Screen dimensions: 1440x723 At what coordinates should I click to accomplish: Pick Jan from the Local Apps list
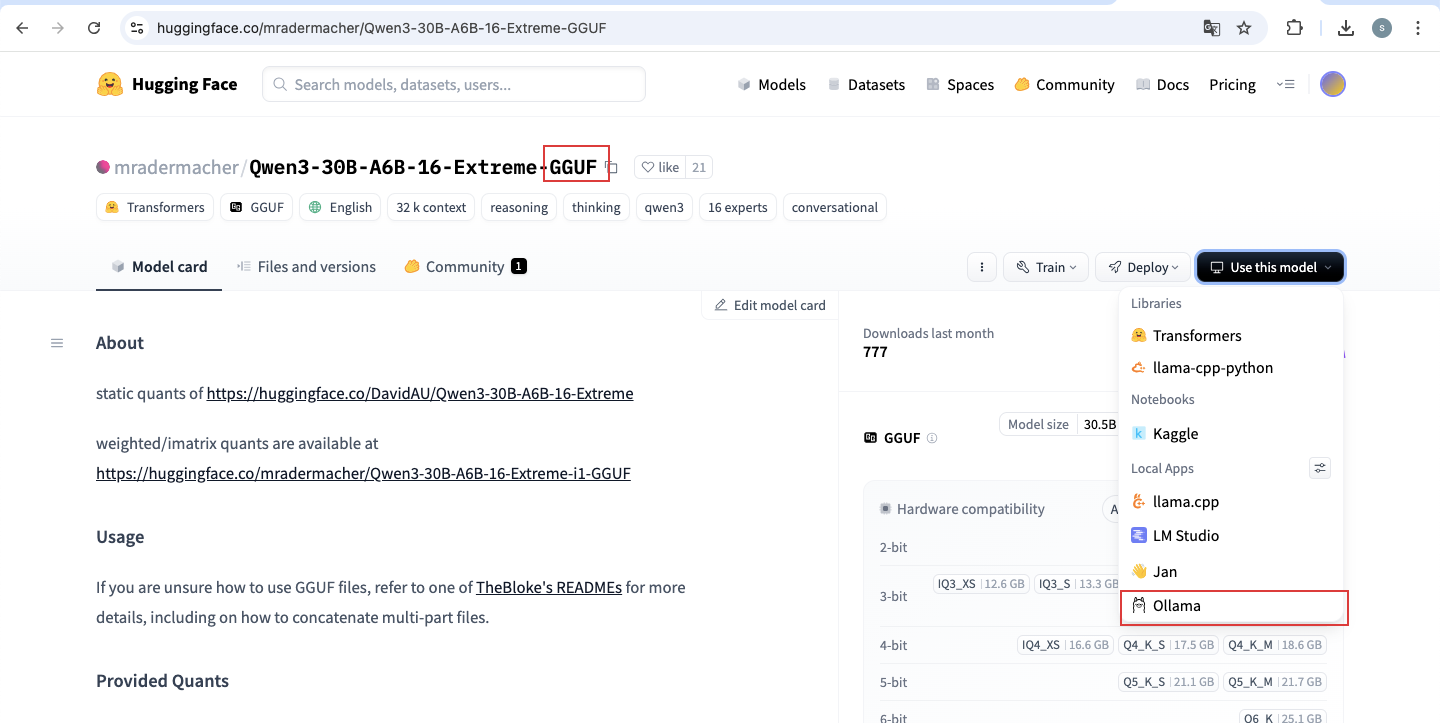coord(1231,572)
